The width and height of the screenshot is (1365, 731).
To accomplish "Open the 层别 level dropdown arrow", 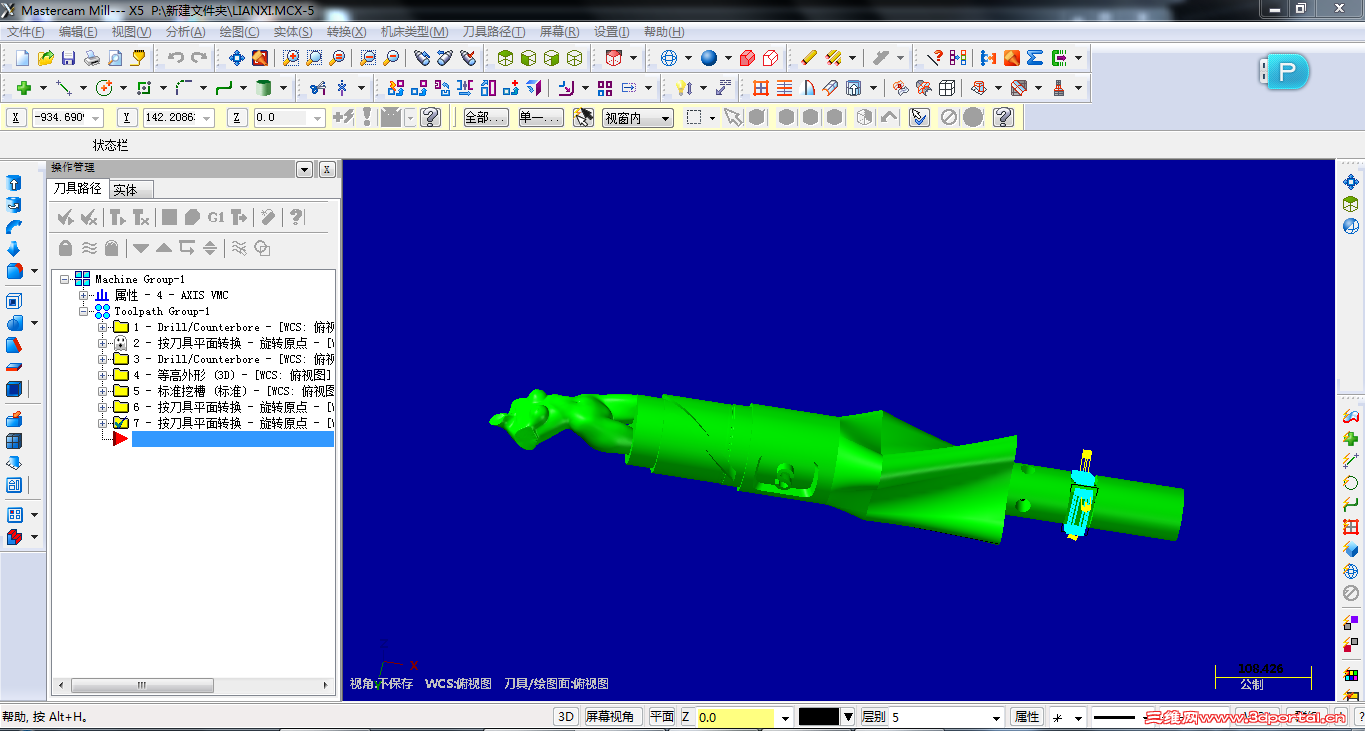I will coord(996,718).
